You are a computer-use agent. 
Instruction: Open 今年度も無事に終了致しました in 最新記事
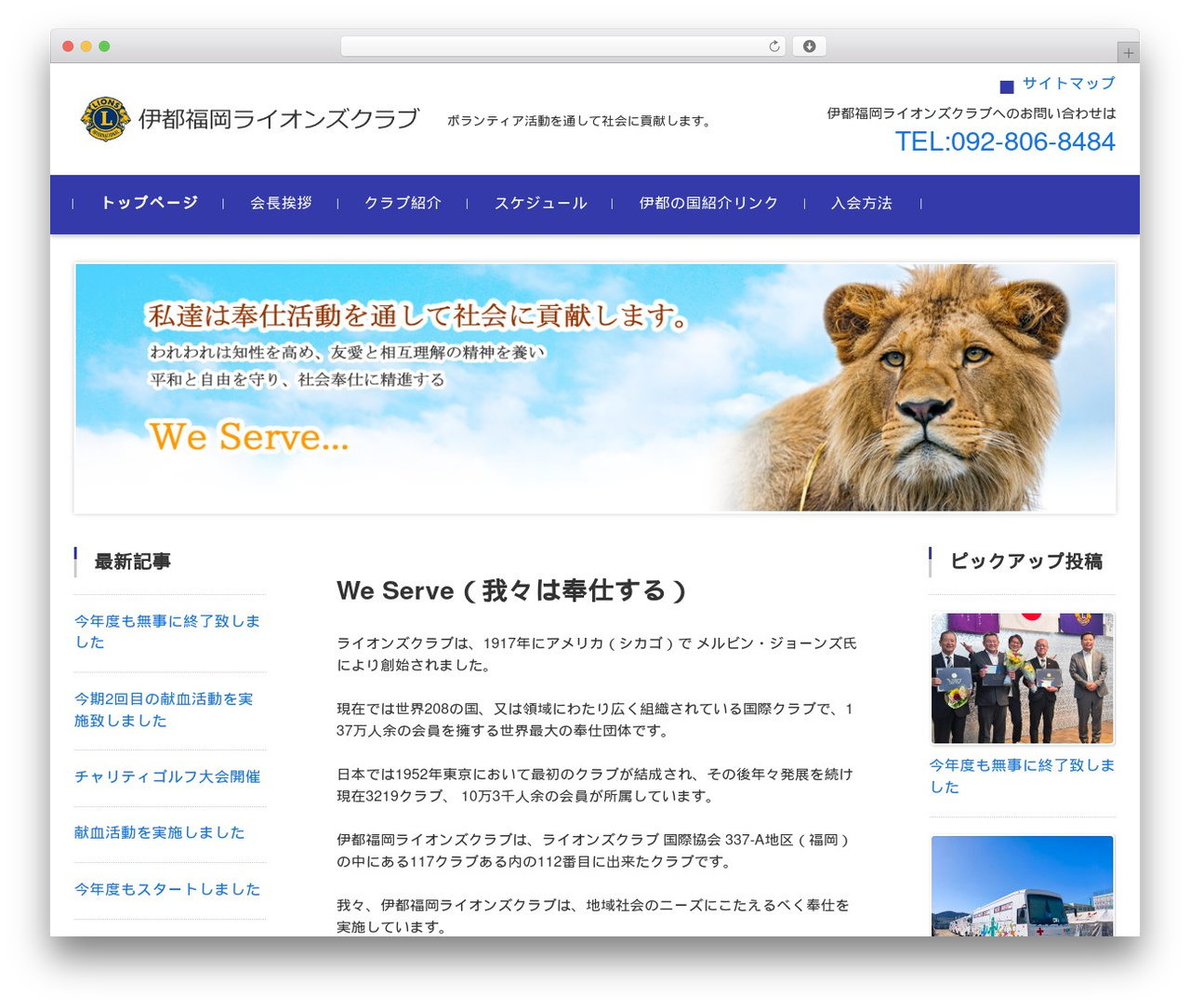click(167, 631)
